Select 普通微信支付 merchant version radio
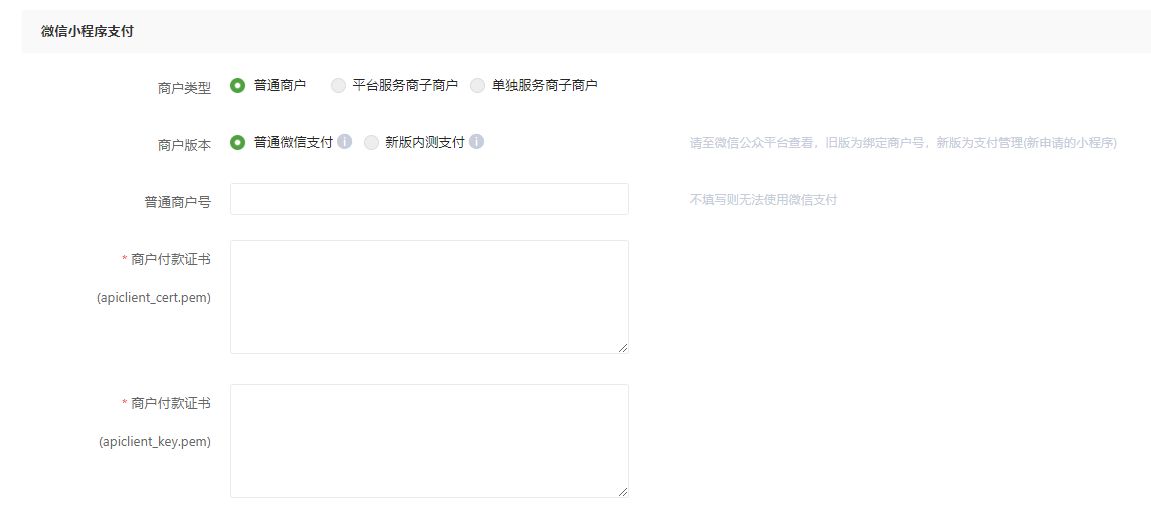Image resolution: width=1151 pixels, height=527 pixels. 238,143
